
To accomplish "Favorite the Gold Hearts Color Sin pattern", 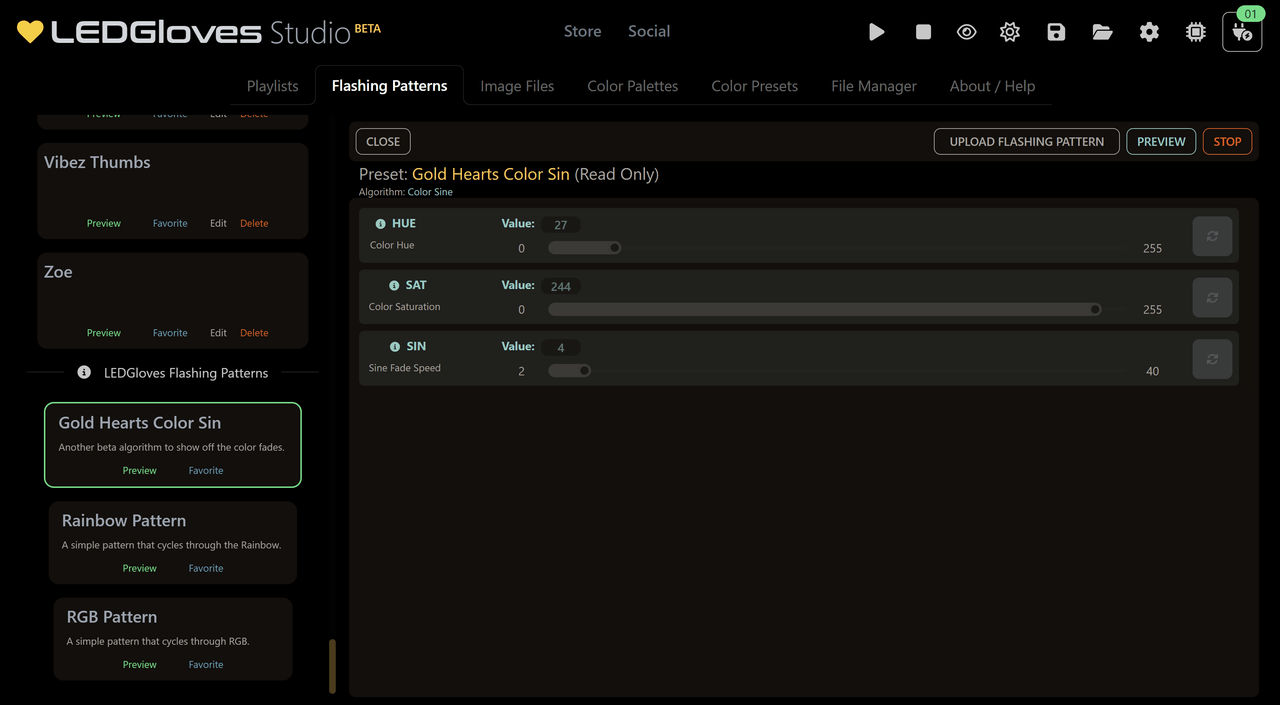I will click(206, 470).
